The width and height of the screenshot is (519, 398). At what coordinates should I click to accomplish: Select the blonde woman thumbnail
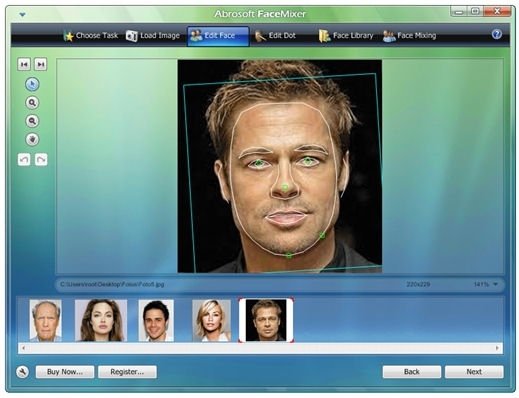211,320
